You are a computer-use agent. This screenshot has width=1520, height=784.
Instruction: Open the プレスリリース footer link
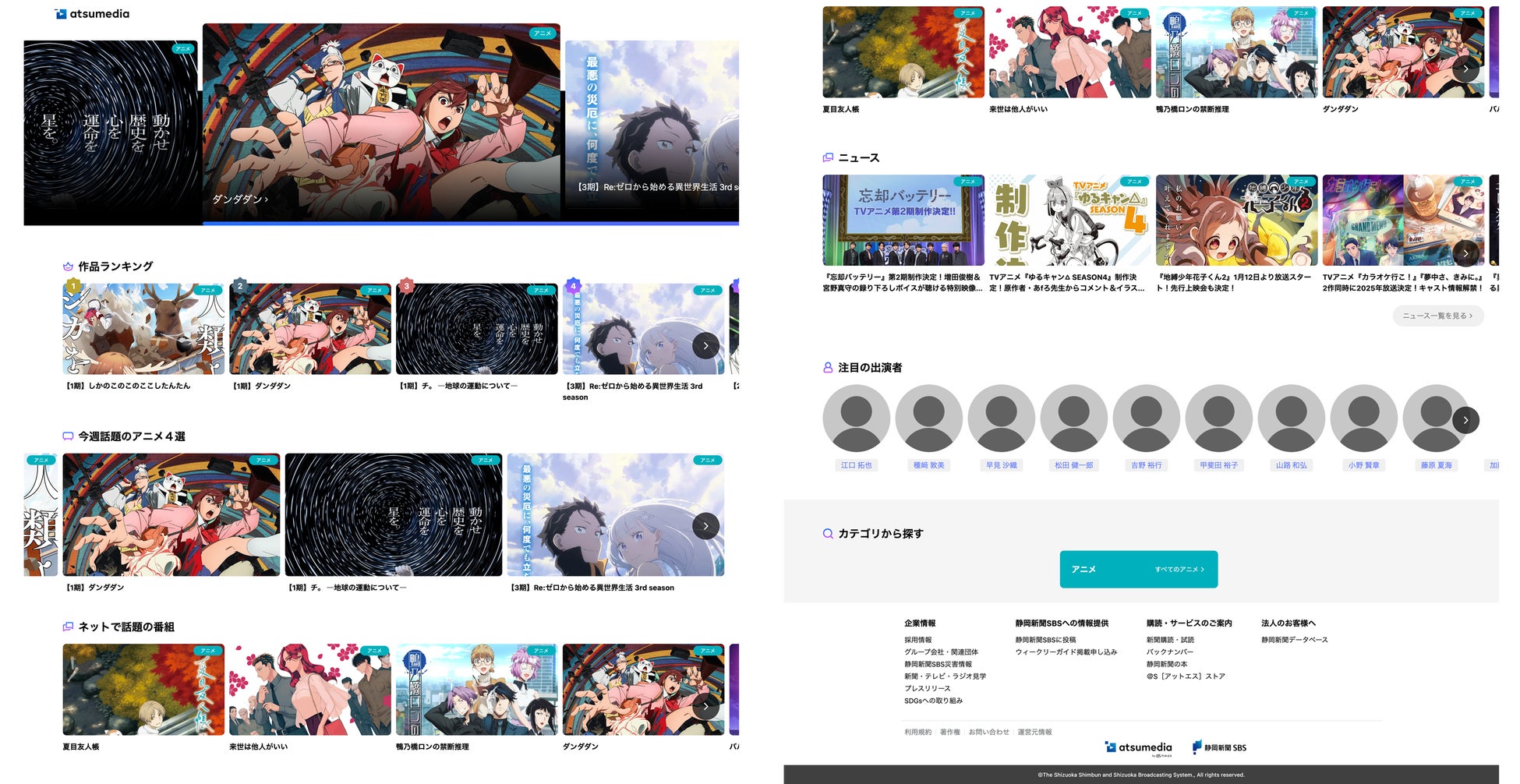928,689
